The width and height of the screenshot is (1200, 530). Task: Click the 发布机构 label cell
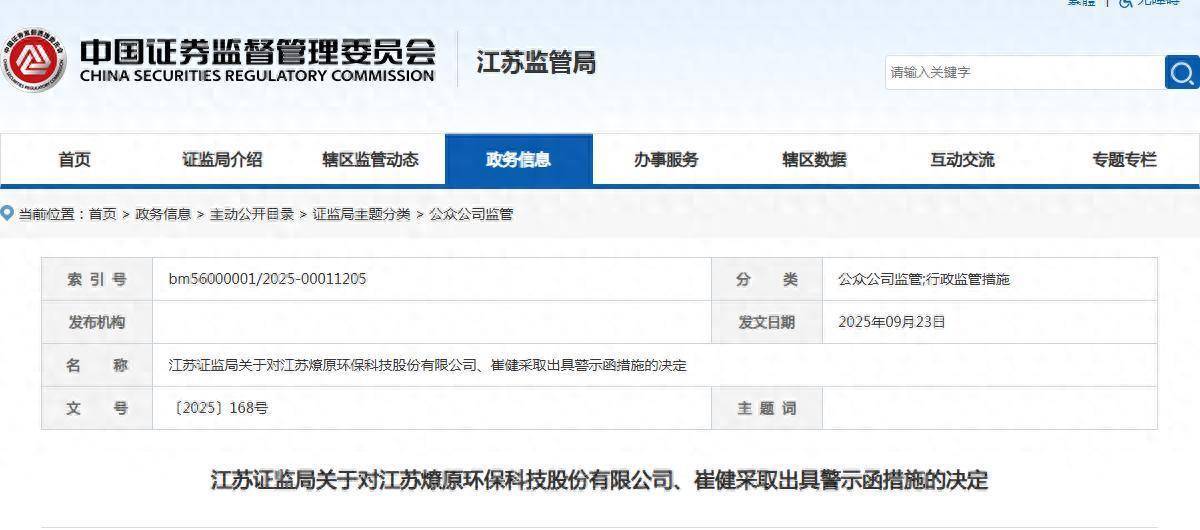point(97,322)
